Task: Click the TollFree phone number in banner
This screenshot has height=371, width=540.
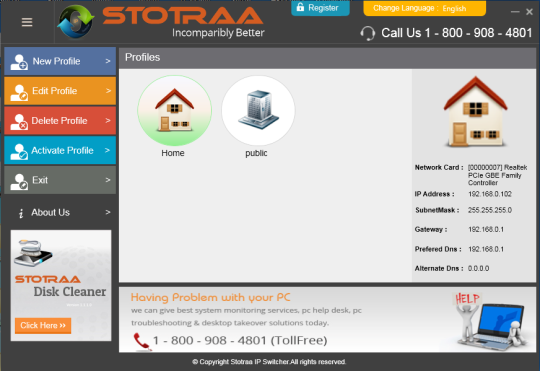Action: pyautogui.click(x=240, y=341)
